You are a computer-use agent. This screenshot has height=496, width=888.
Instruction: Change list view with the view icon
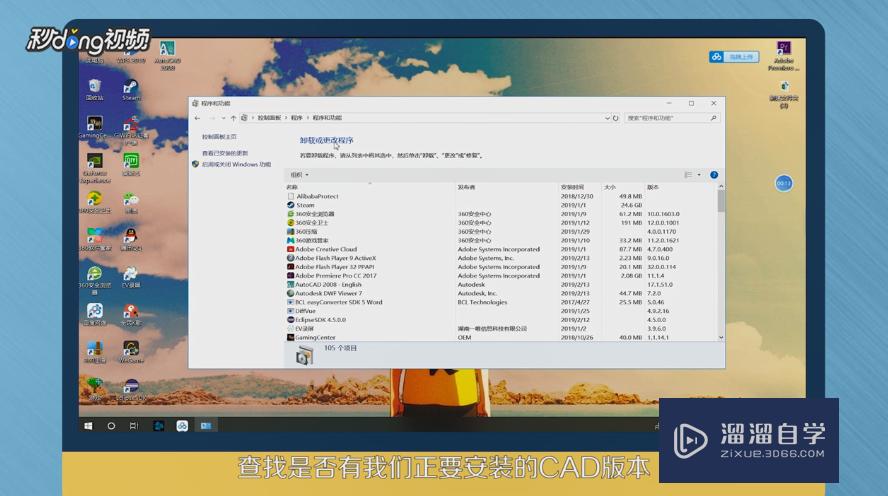tap(688, 175)
